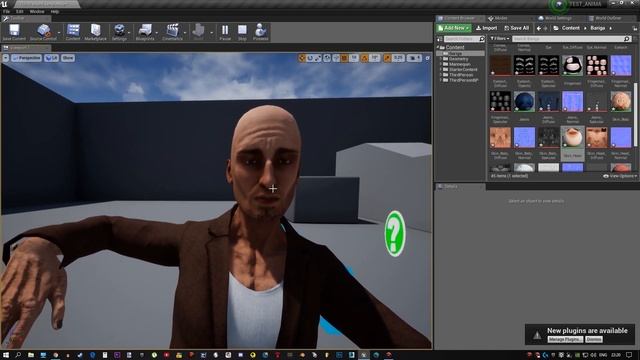This screenshot has width=640, height=360.
Task: Focus the asset search field
Action: [x=571, y=39]
